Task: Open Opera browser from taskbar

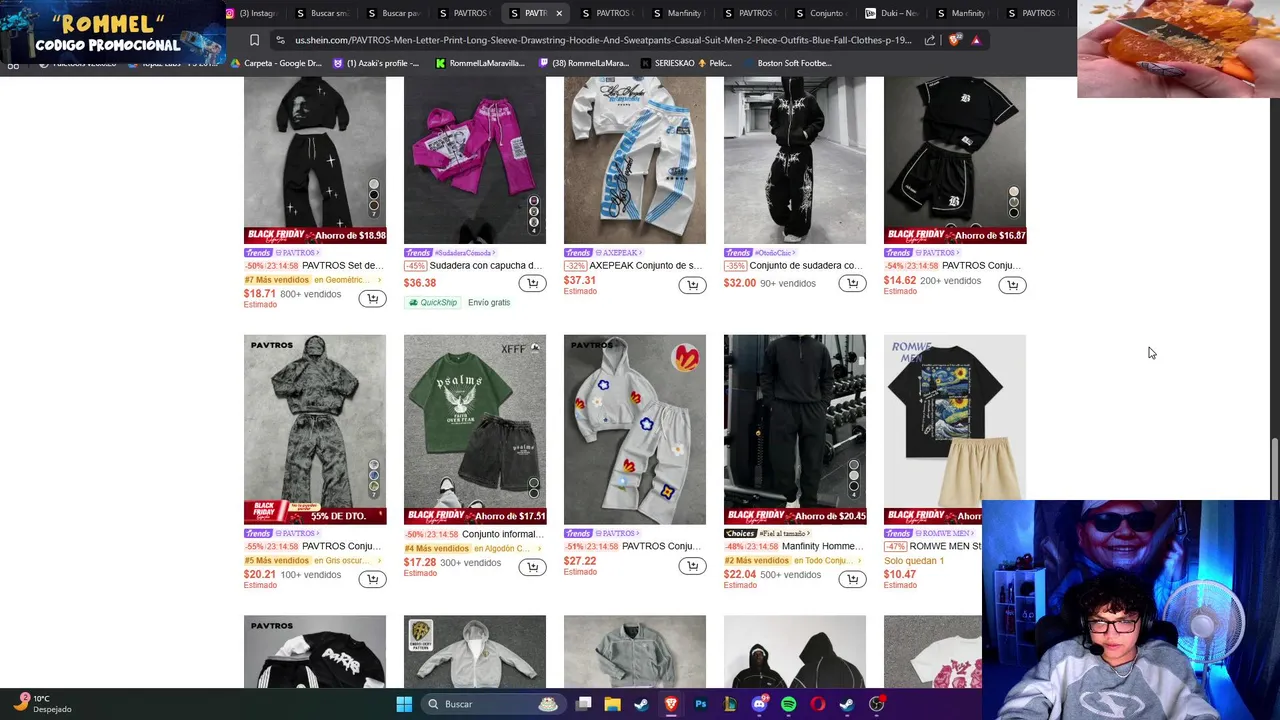Action: (x=818, y=704)
